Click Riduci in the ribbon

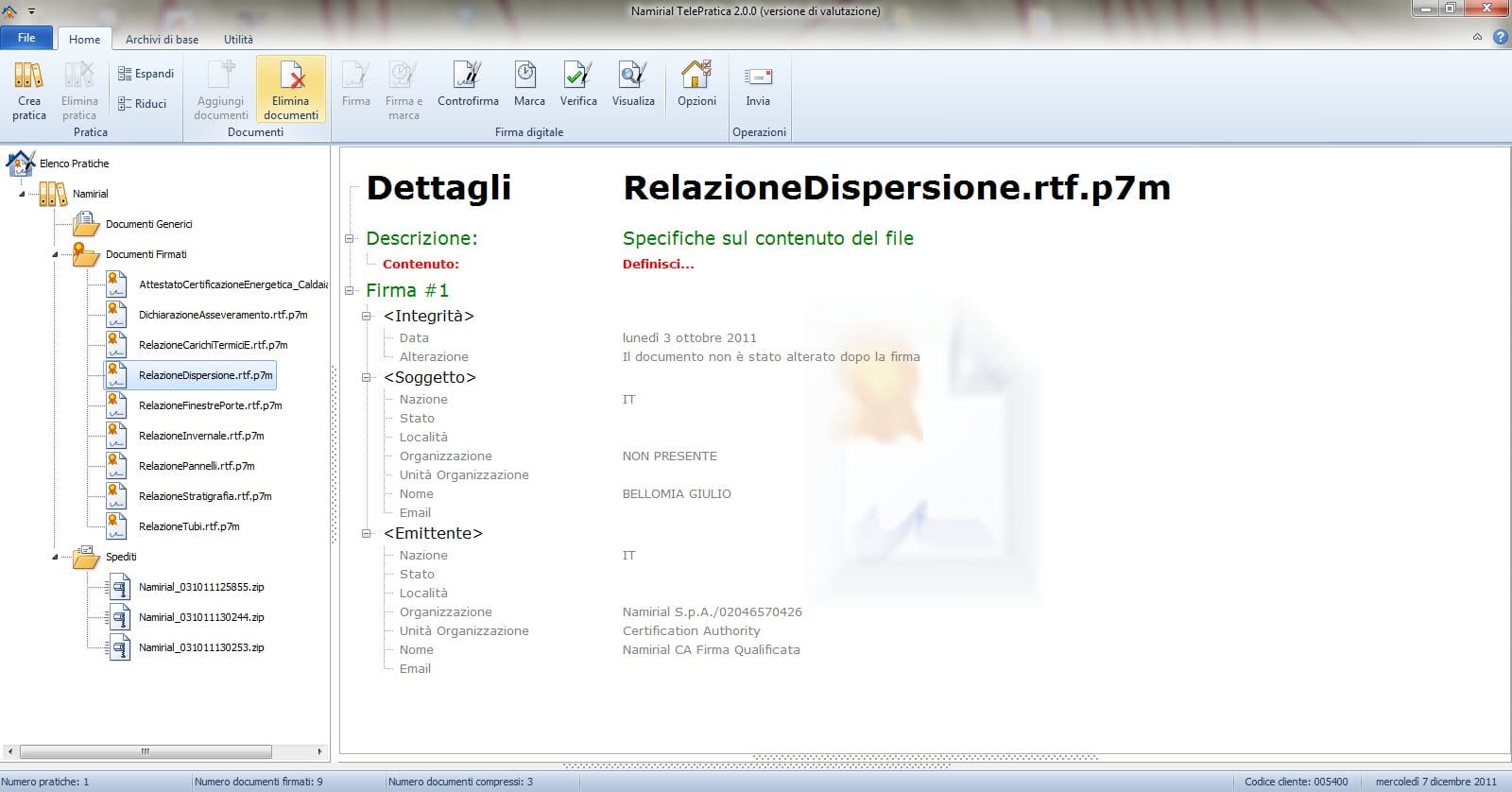coord(143,104)
